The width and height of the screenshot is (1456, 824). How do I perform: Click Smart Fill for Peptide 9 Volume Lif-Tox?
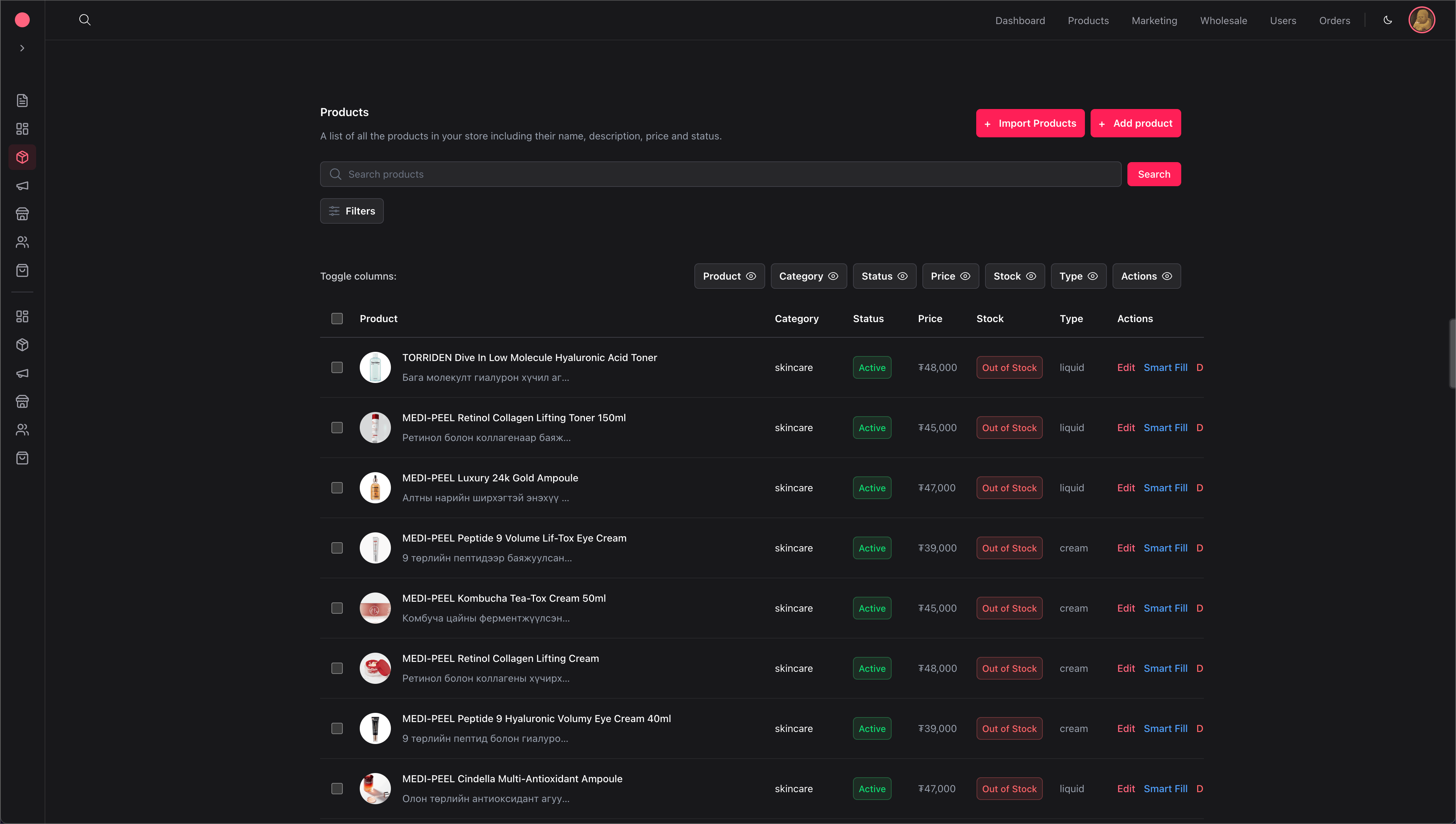pos(1165,548)
